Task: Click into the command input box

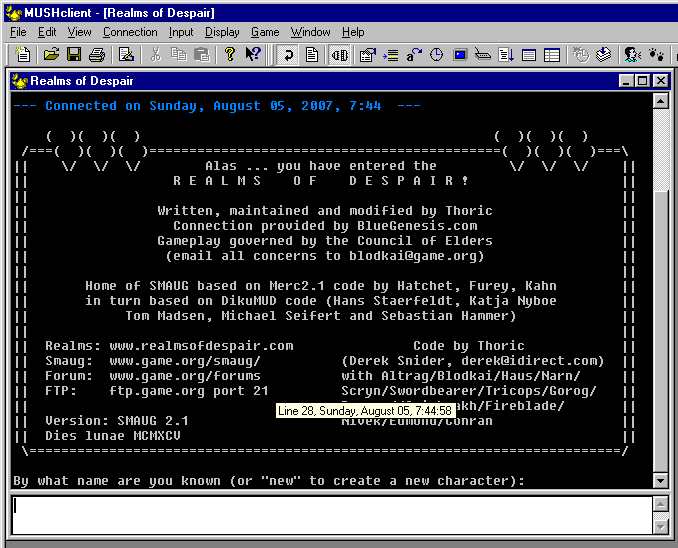Action: click(332, 515)
